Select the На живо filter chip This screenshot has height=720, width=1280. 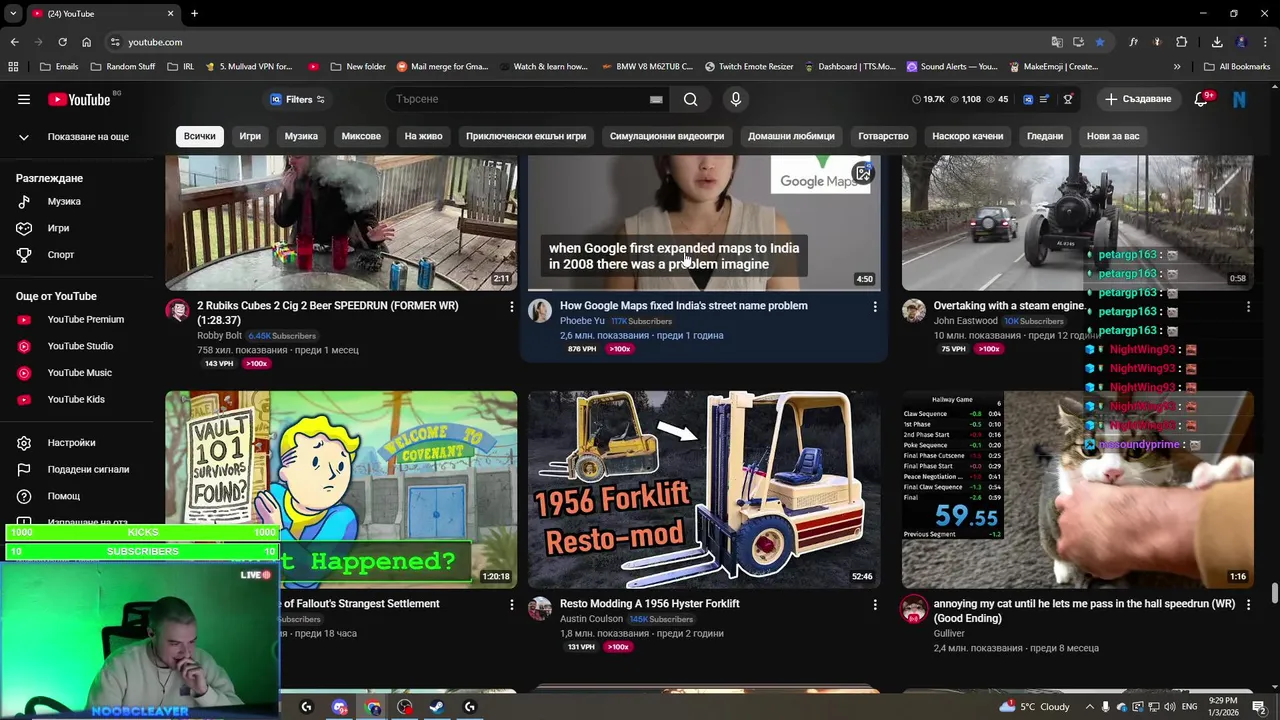click(423, 136)
